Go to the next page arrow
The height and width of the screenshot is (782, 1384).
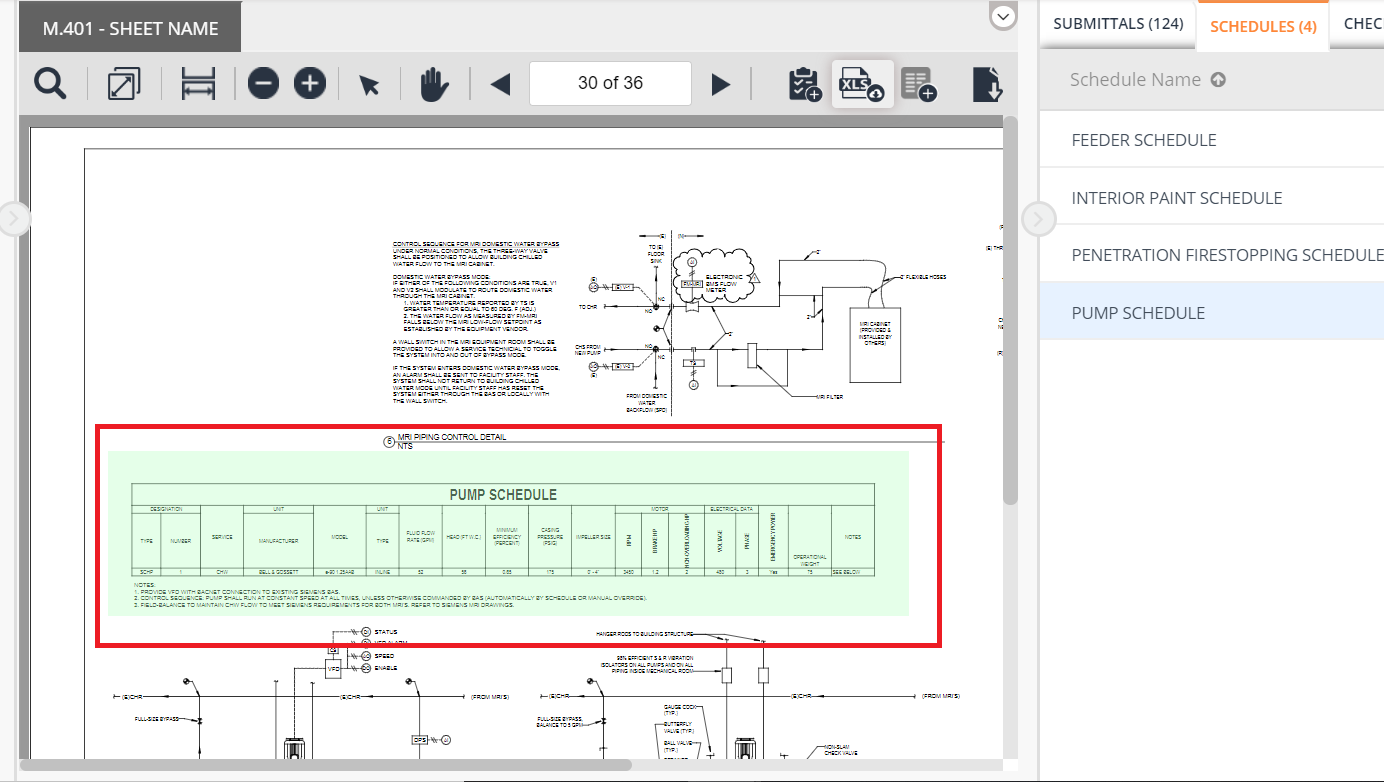[721, 85]
